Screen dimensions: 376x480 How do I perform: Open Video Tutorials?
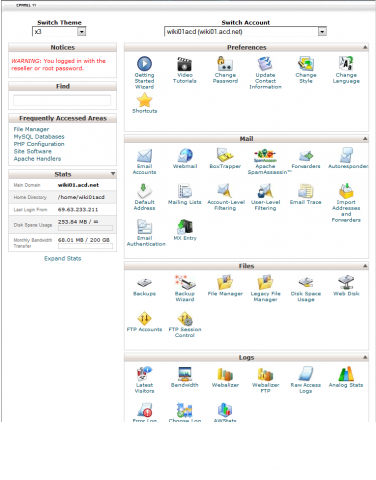click(185, 70)
